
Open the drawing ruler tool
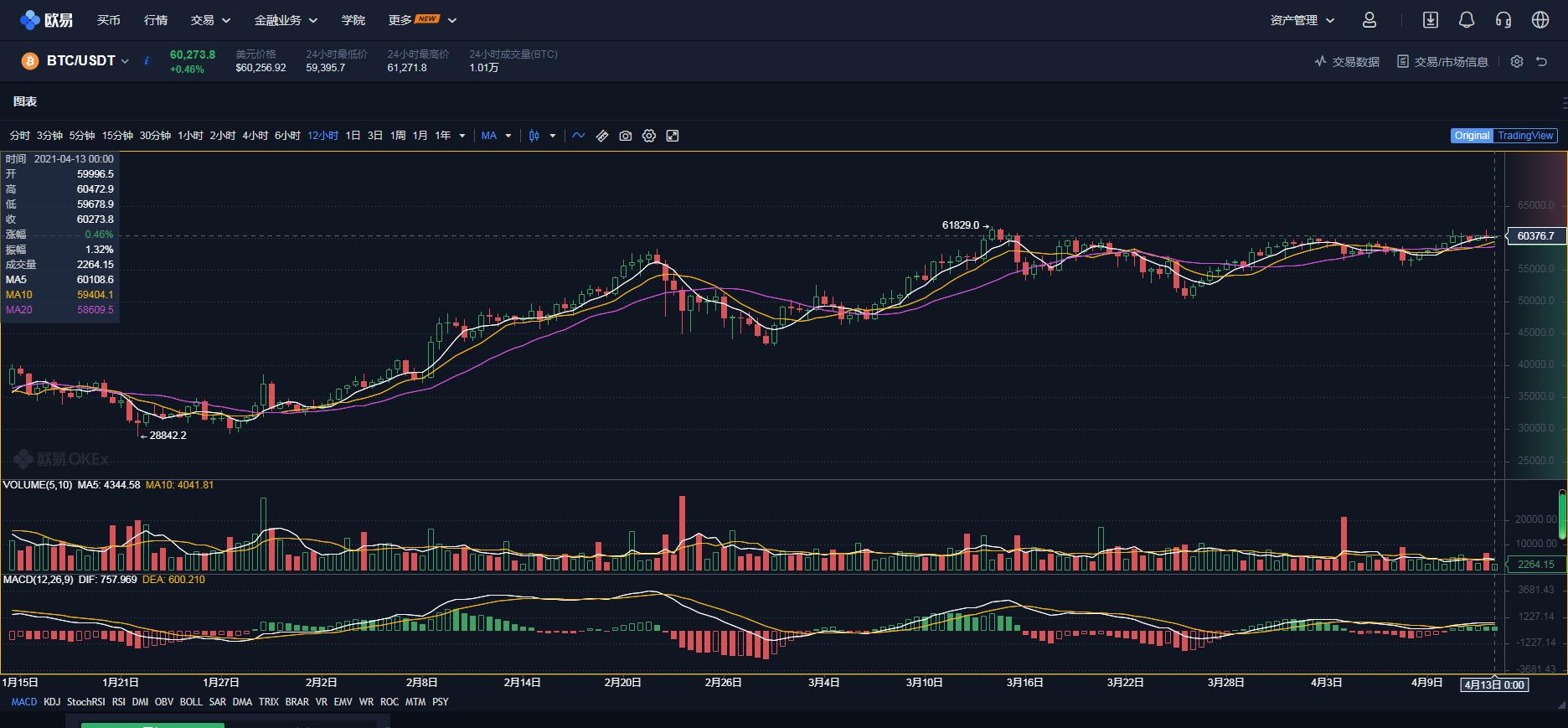click(601, 136)
